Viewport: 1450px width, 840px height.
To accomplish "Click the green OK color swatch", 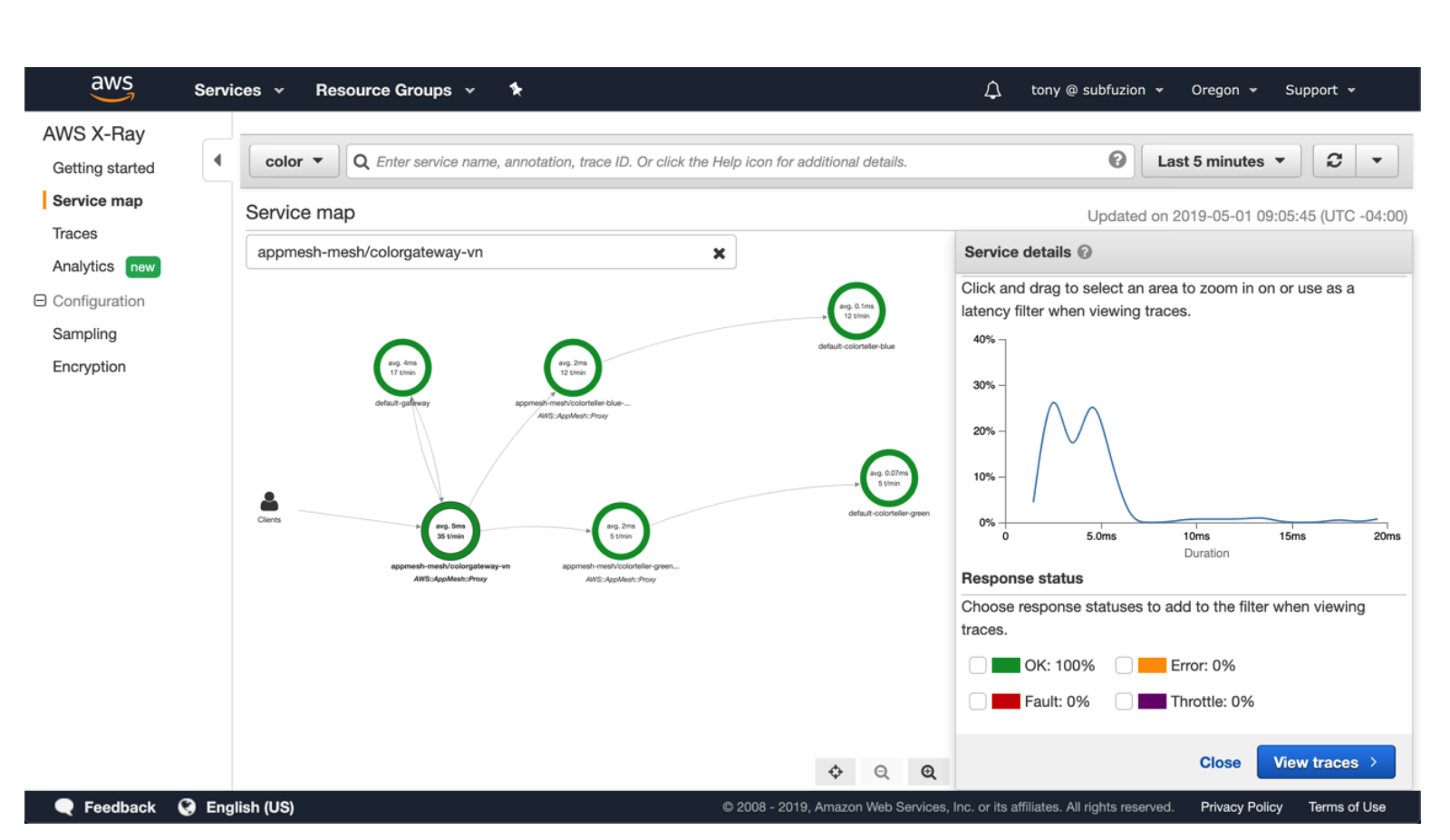I will tap(1006, 665).
